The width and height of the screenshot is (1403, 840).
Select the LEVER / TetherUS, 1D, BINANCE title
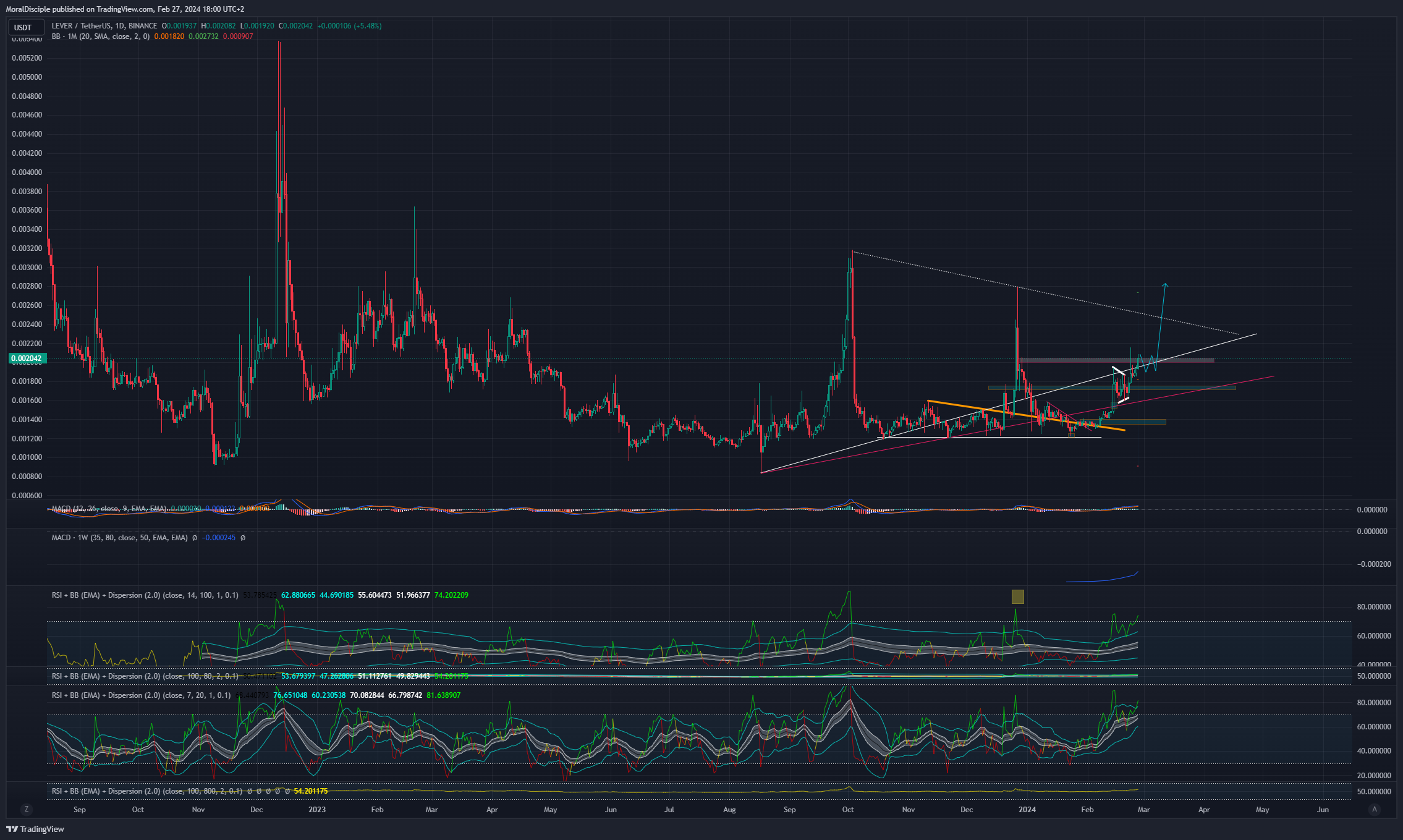pos(104,26)
